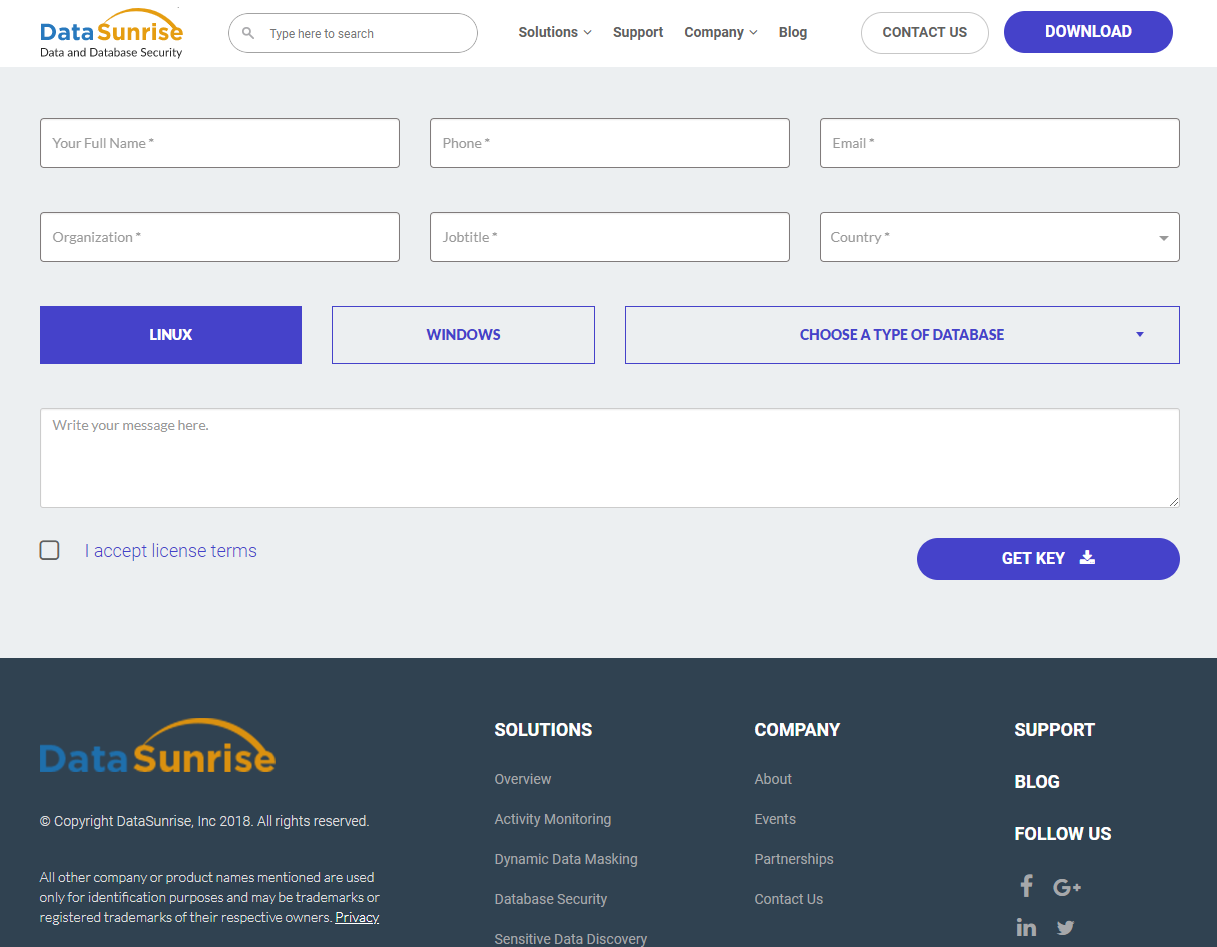Open the Google Plus social icon
The width and height of the screenshot is (1217, 947).
[x=1067, y=887]
